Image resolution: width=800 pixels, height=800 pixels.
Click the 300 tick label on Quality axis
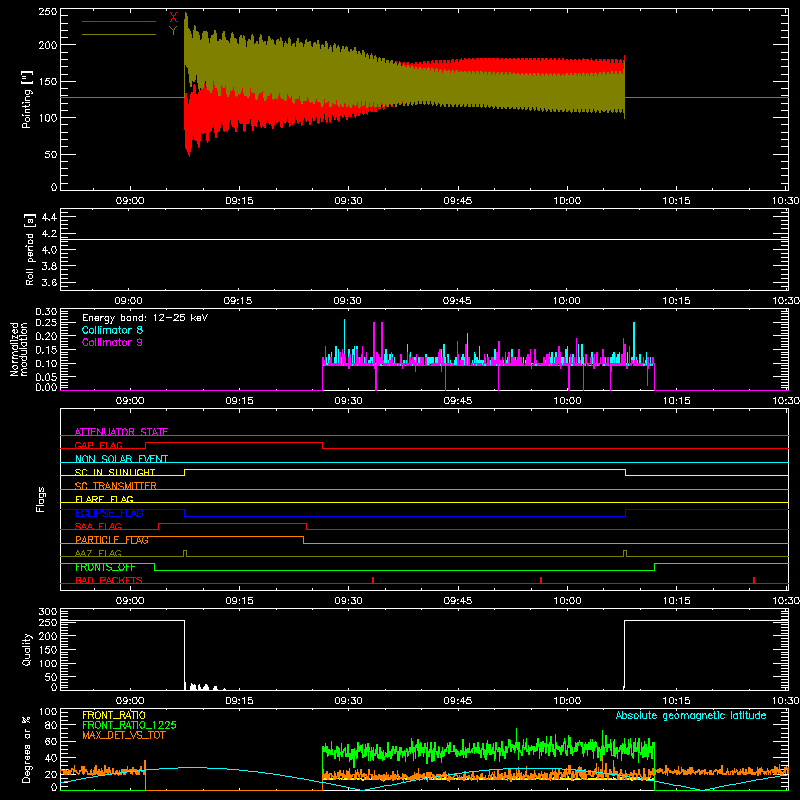(x=48, y=612)
